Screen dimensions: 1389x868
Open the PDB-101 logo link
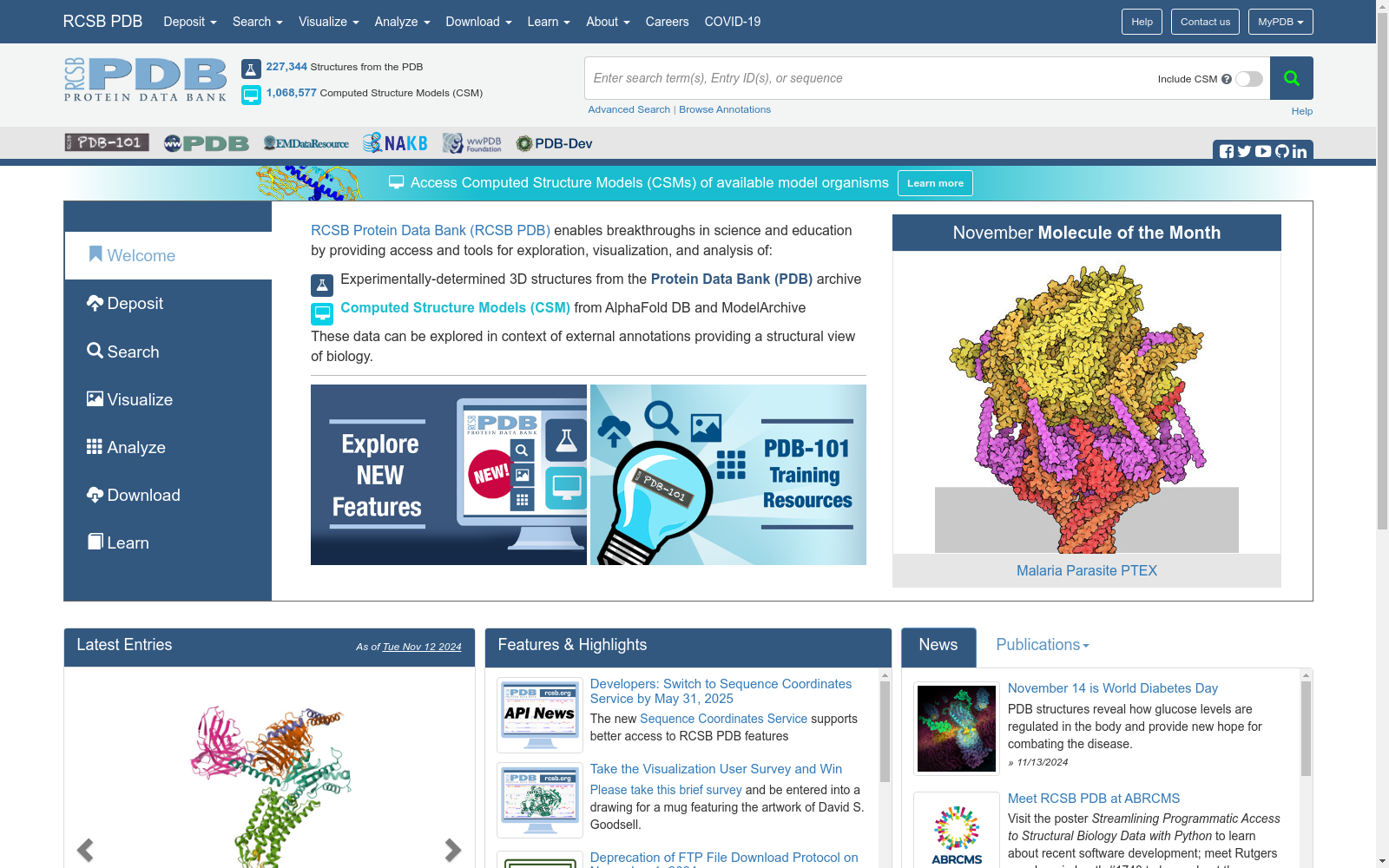tap(107, 142)
